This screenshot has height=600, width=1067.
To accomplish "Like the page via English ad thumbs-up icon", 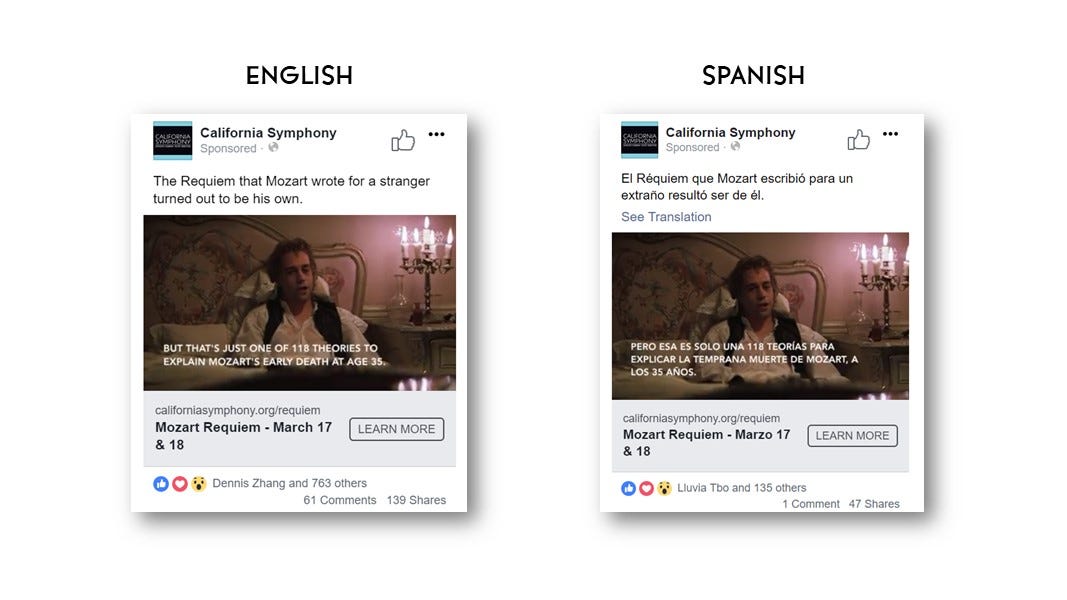I will 403,140.
